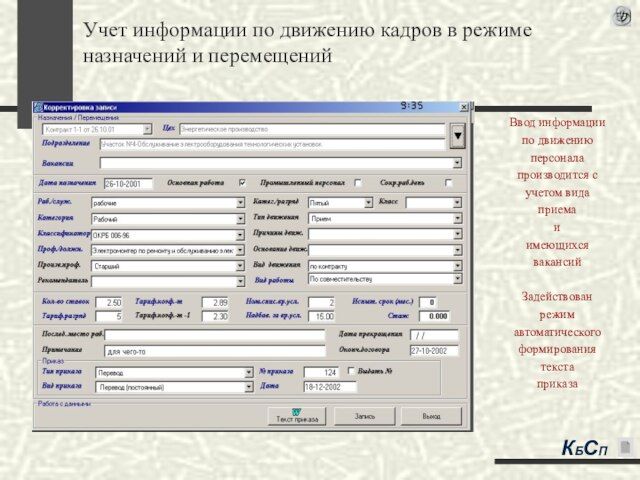Click the Корректировка записи window title icon

39,106
